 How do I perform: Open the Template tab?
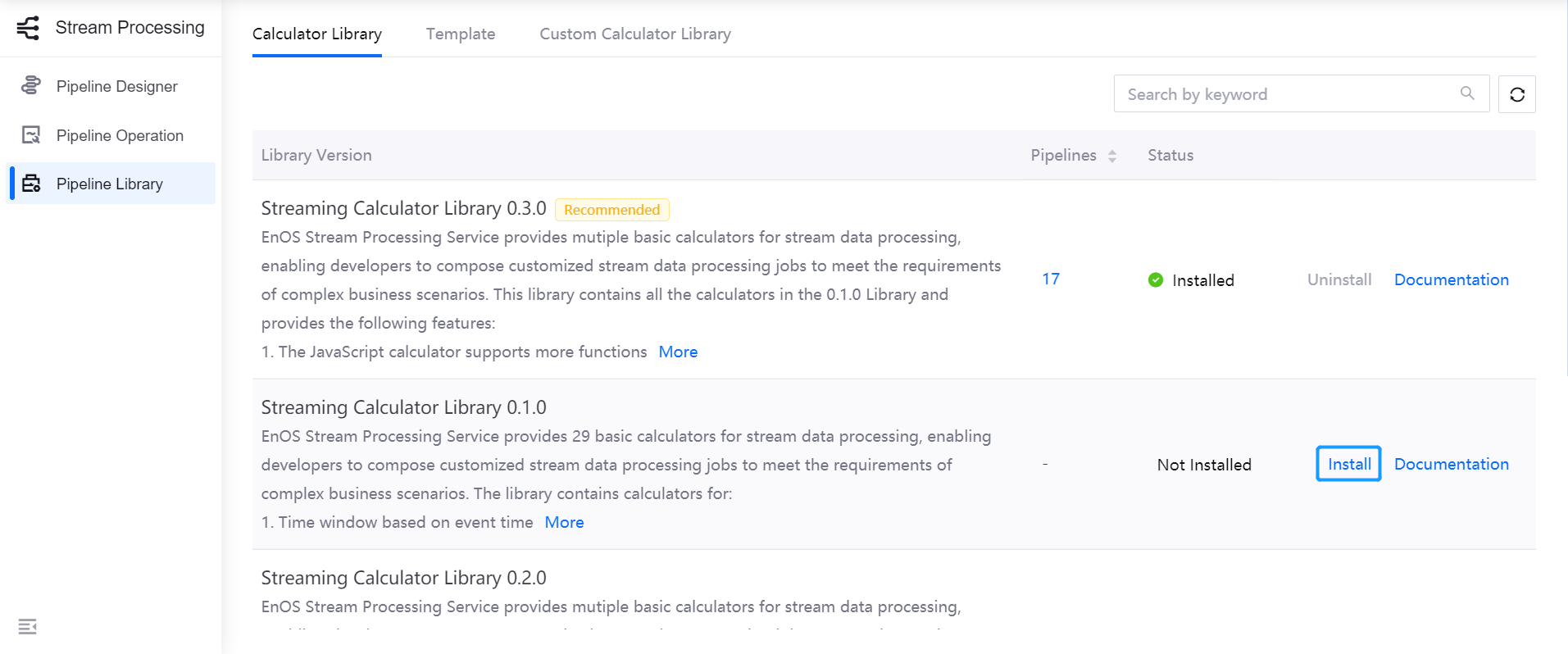[461, 34]
